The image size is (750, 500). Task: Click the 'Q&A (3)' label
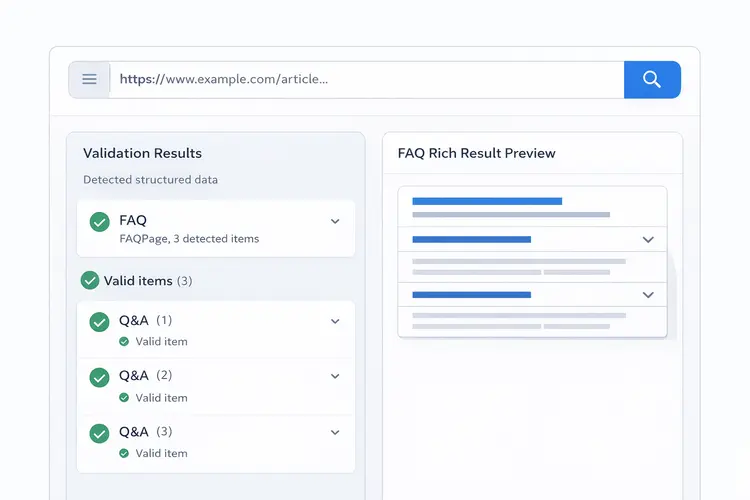[x=145, y=432]
